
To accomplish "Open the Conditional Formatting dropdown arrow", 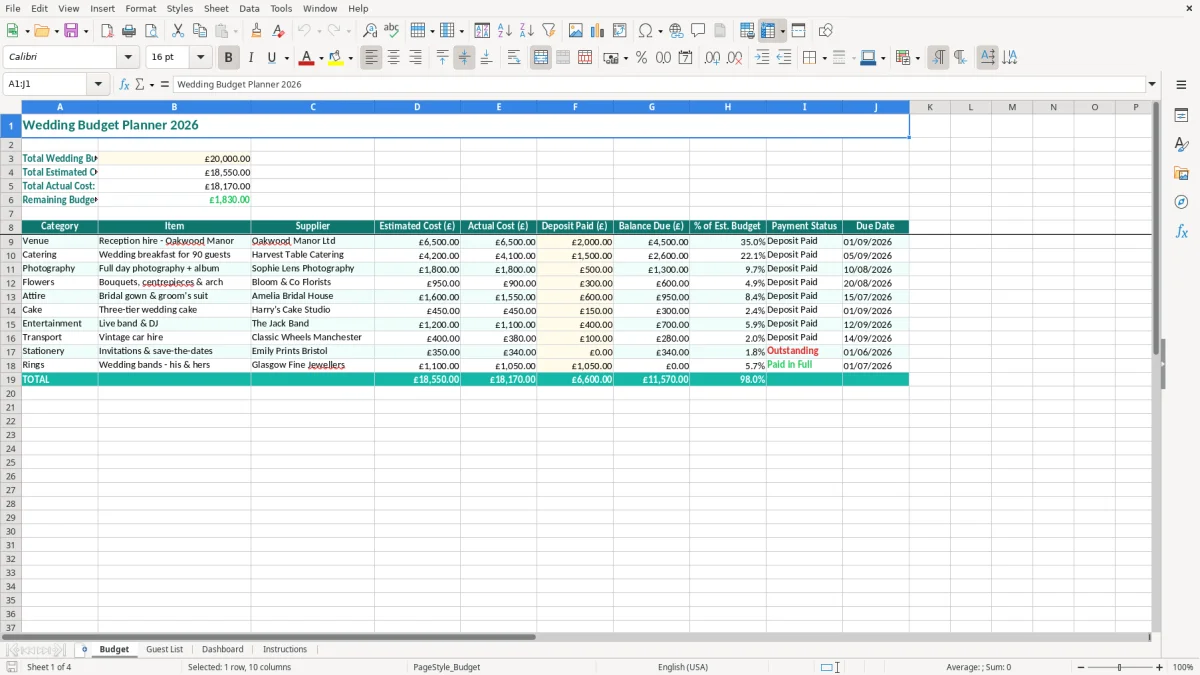I will point(917,58).
